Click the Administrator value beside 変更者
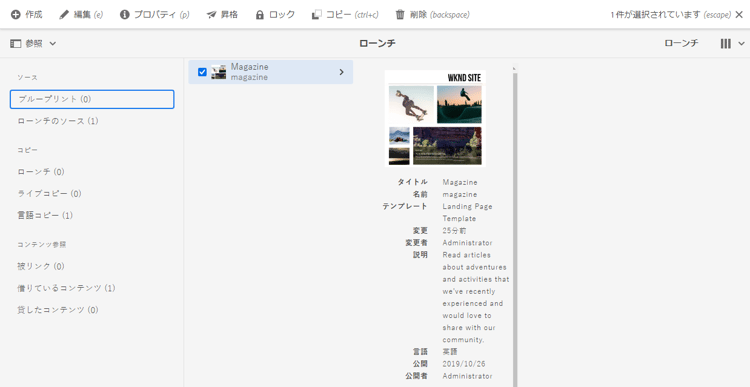 tap(467, 243)
